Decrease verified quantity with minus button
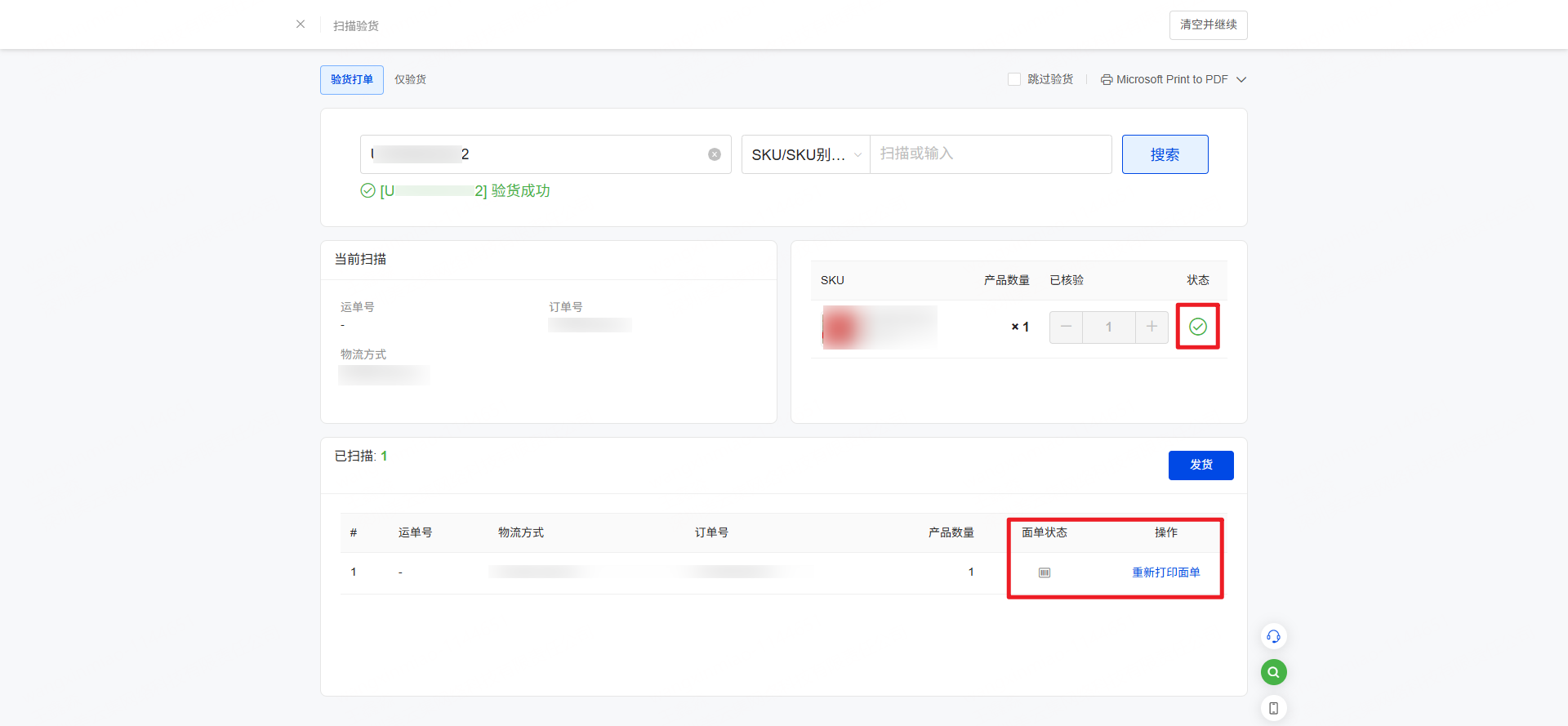This screenshot has width=1568, height=726. 1066,327
